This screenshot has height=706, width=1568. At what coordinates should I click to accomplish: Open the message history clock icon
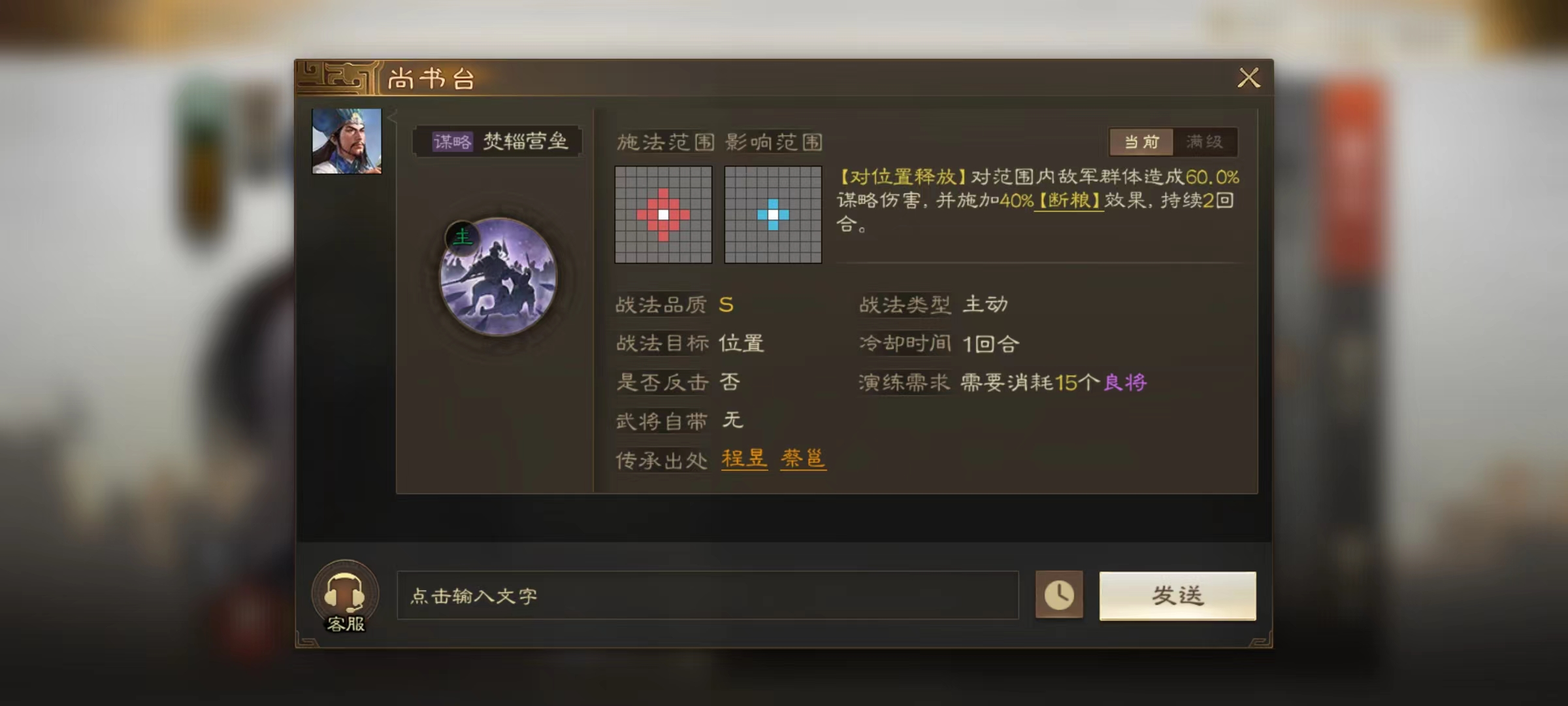(1059, 595)
